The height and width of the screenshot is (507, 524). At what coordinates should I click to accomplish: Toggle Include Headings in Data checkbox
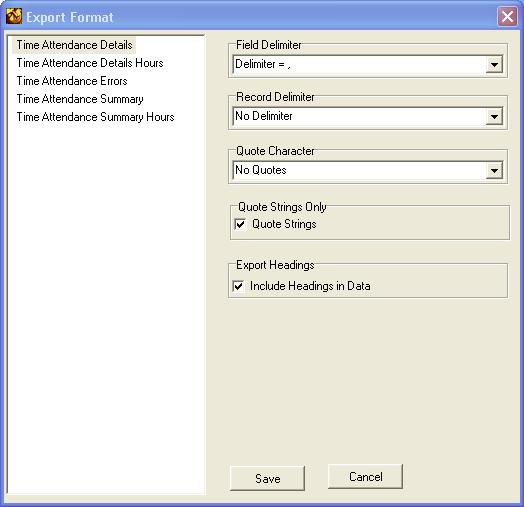(x=238, y=286)
